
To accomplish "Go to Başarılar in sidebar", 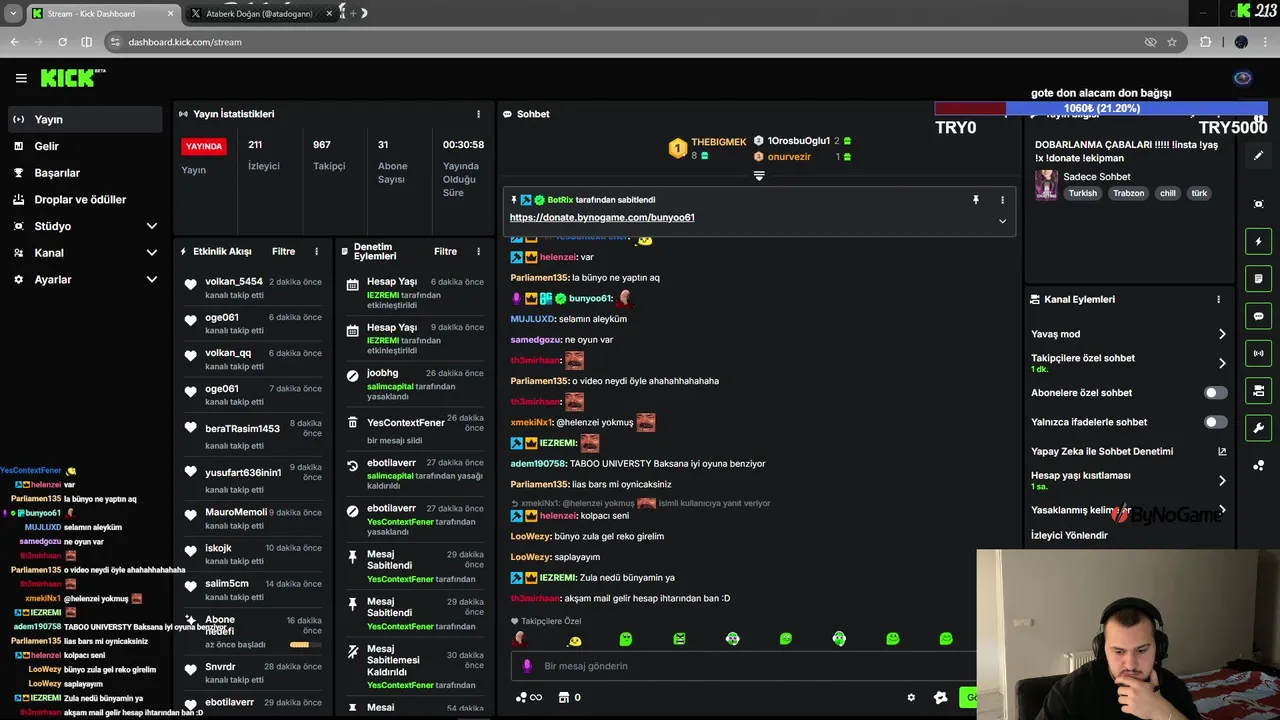I will (85, 173).
